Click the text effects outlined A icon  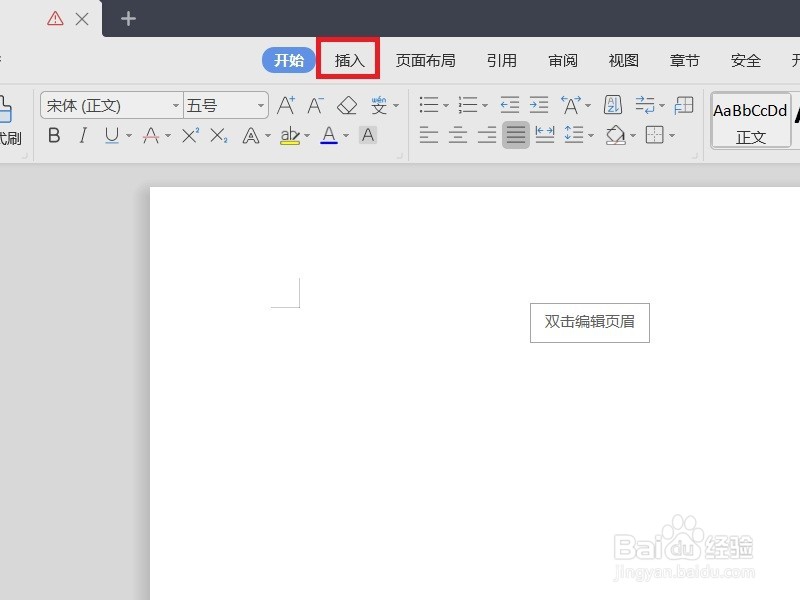(x=251, y=136)
